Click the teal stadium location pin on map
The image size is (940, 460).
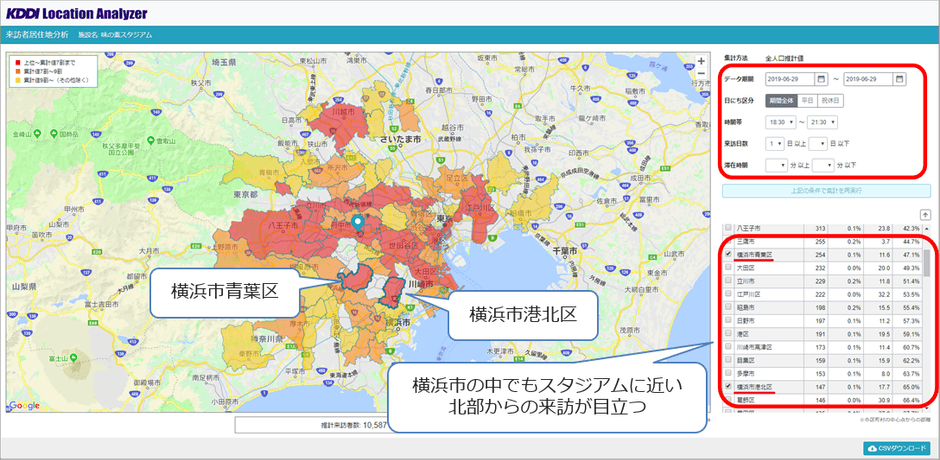[x=358, y=223]
